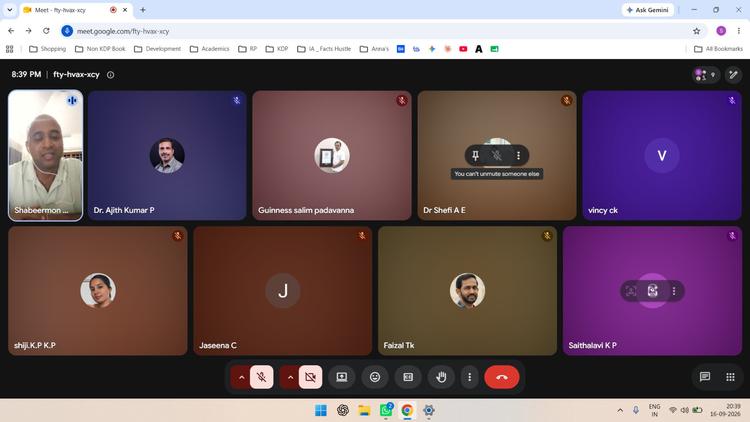Click the Present now screen share icon
Screen dimensions: 750x422
tap(342, 377)
